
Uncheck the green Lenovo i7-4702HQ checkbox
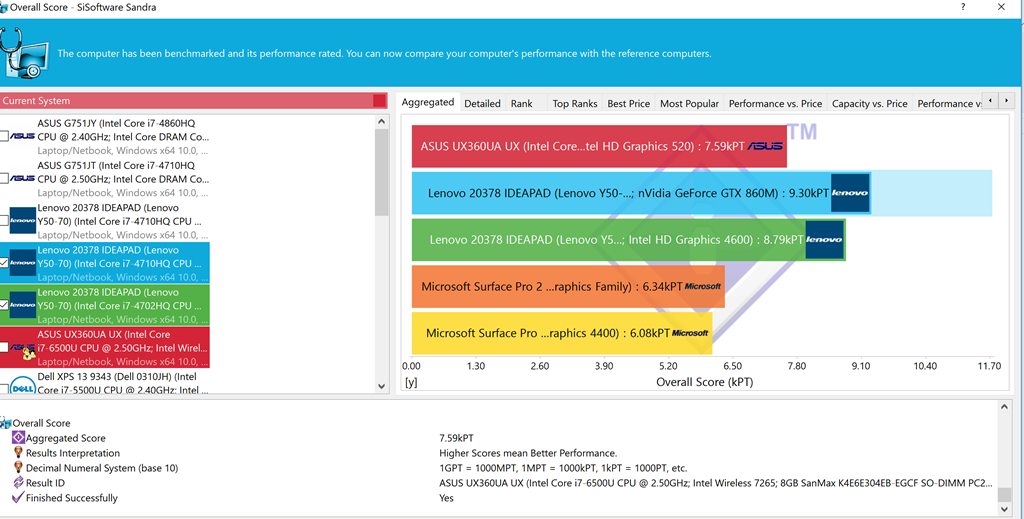coord(4,305)
